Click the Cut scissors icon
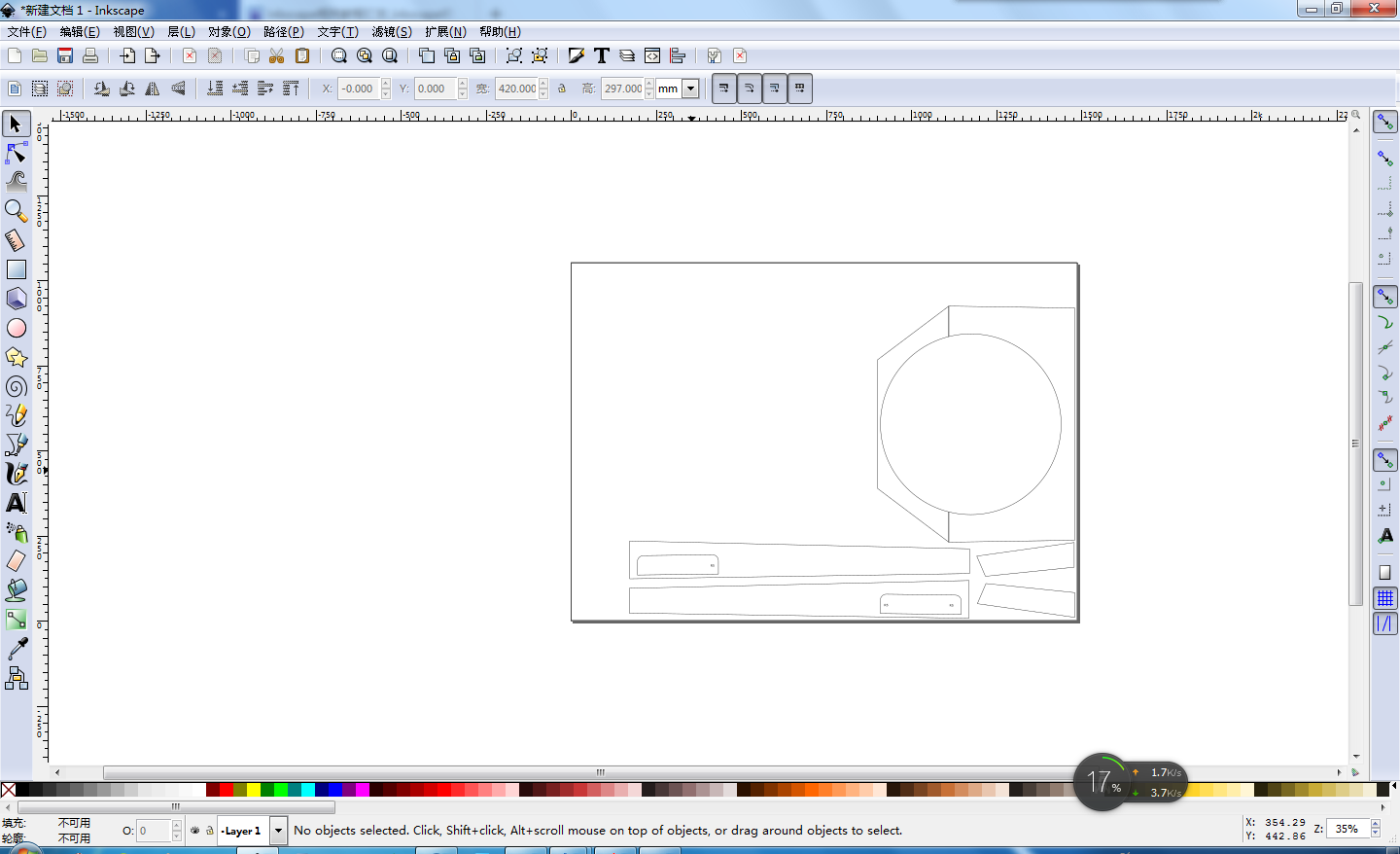Screen dimensions: 1400x854 (x=277, y=55)
